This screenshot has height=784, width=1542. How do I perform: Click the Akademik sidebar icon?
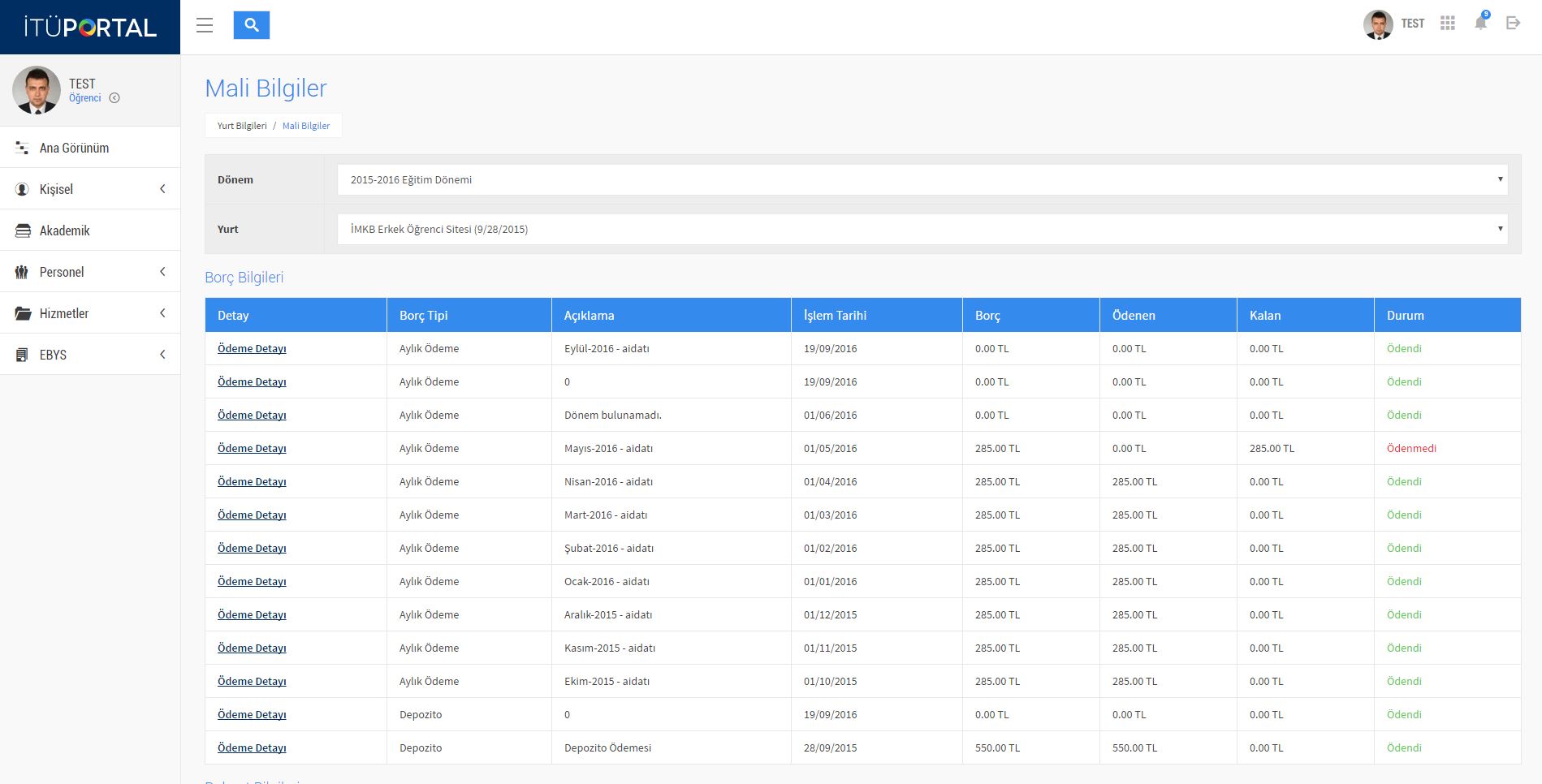coord(23,230)
